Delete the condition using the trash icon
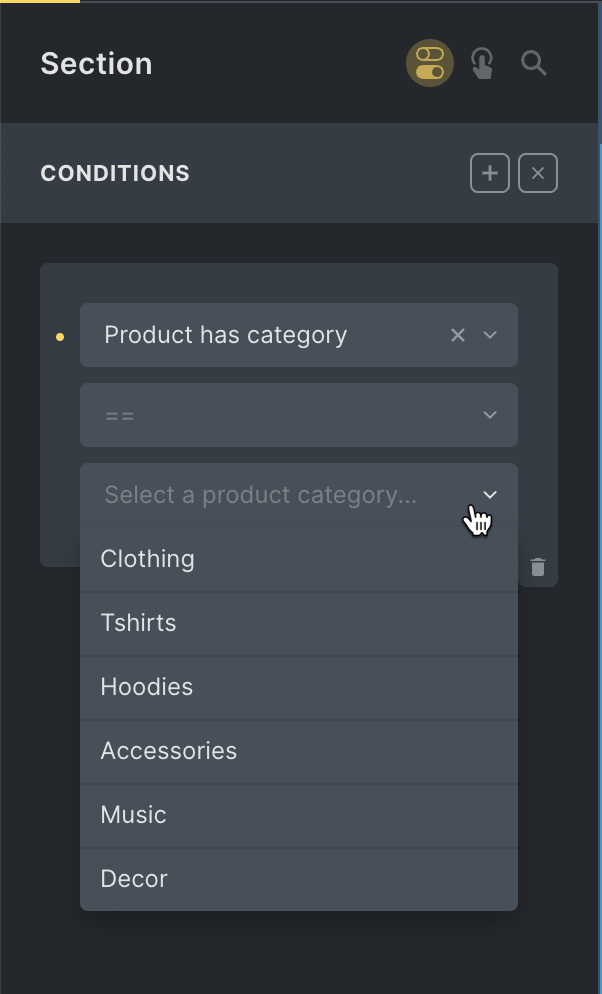The width and height of the screenshot is (602, 994). click(x=538, y=566)
